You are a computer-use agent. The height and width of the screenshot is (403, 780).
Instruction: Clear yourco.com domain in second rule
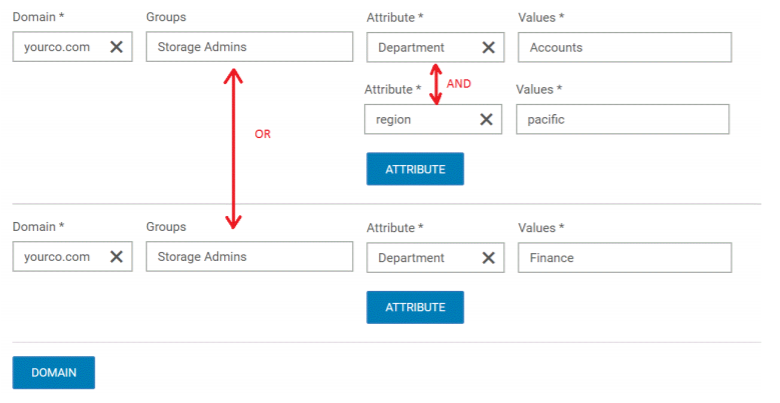point(116,257)
